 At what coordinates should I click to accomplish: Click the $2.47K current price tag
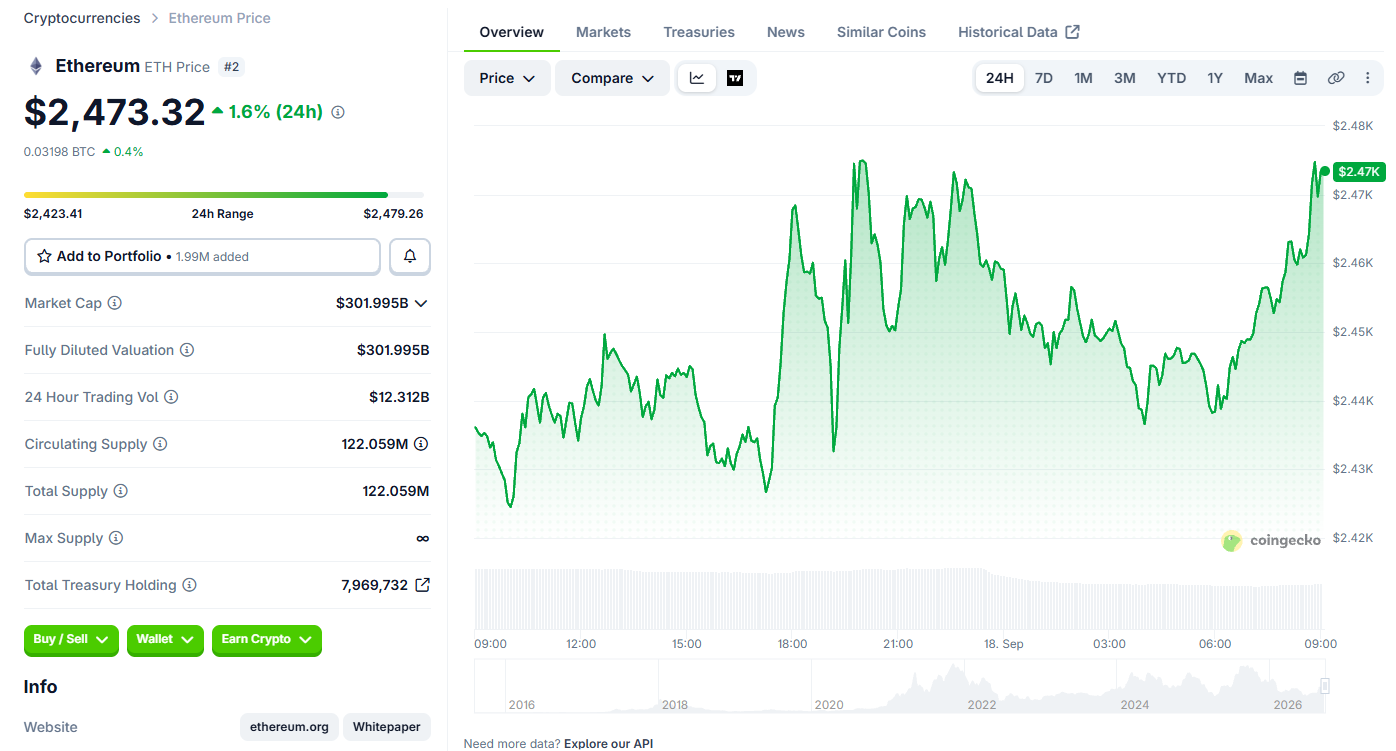(x=1359, y=172)
